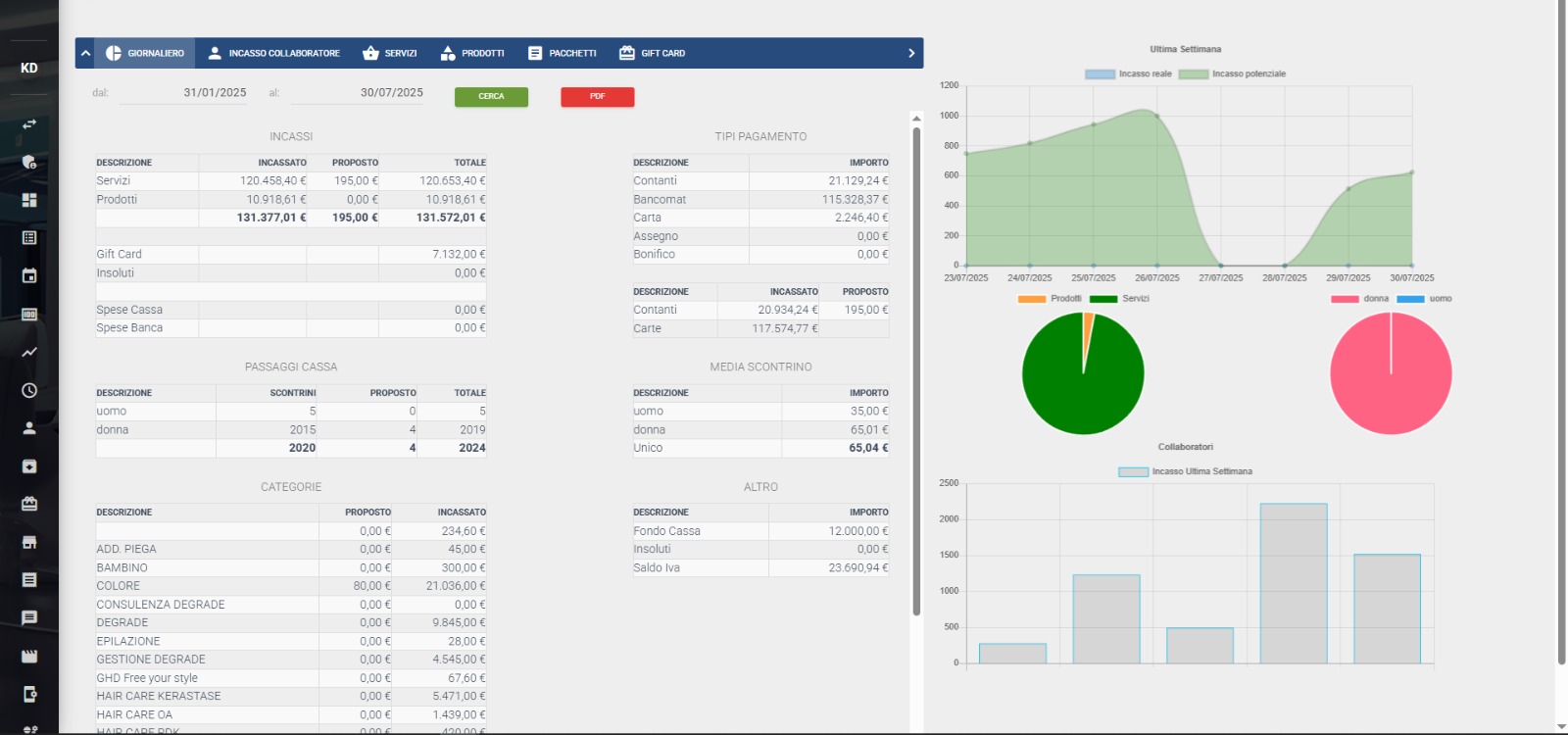1568x735 pixels.
Task: Open the Prodotti tab
Action: tap(472, 53)
